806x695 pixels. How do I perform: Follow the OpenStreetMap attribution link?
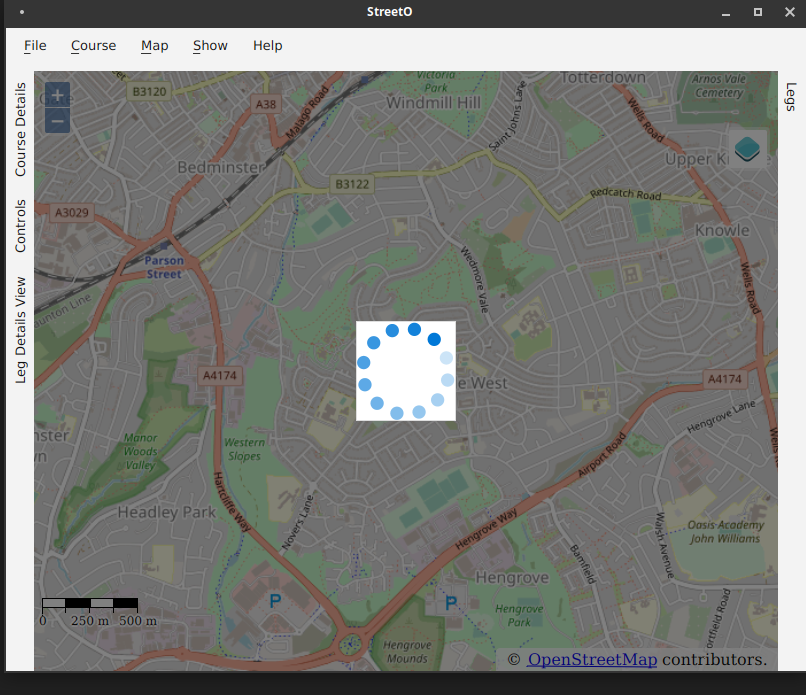coord(592,659)
